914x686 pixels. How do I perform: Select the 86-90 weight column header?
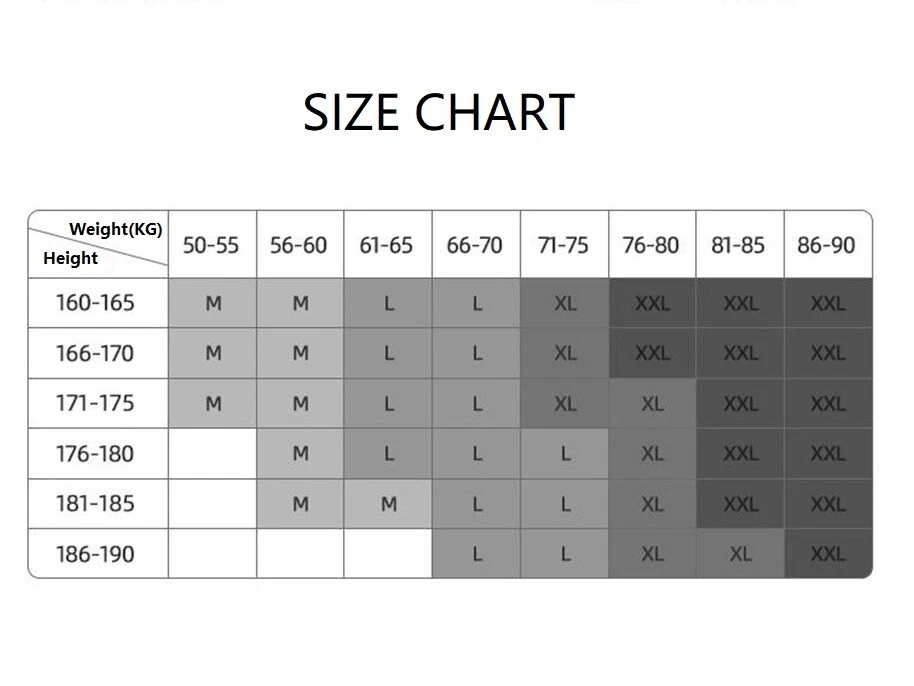(827, 245)
